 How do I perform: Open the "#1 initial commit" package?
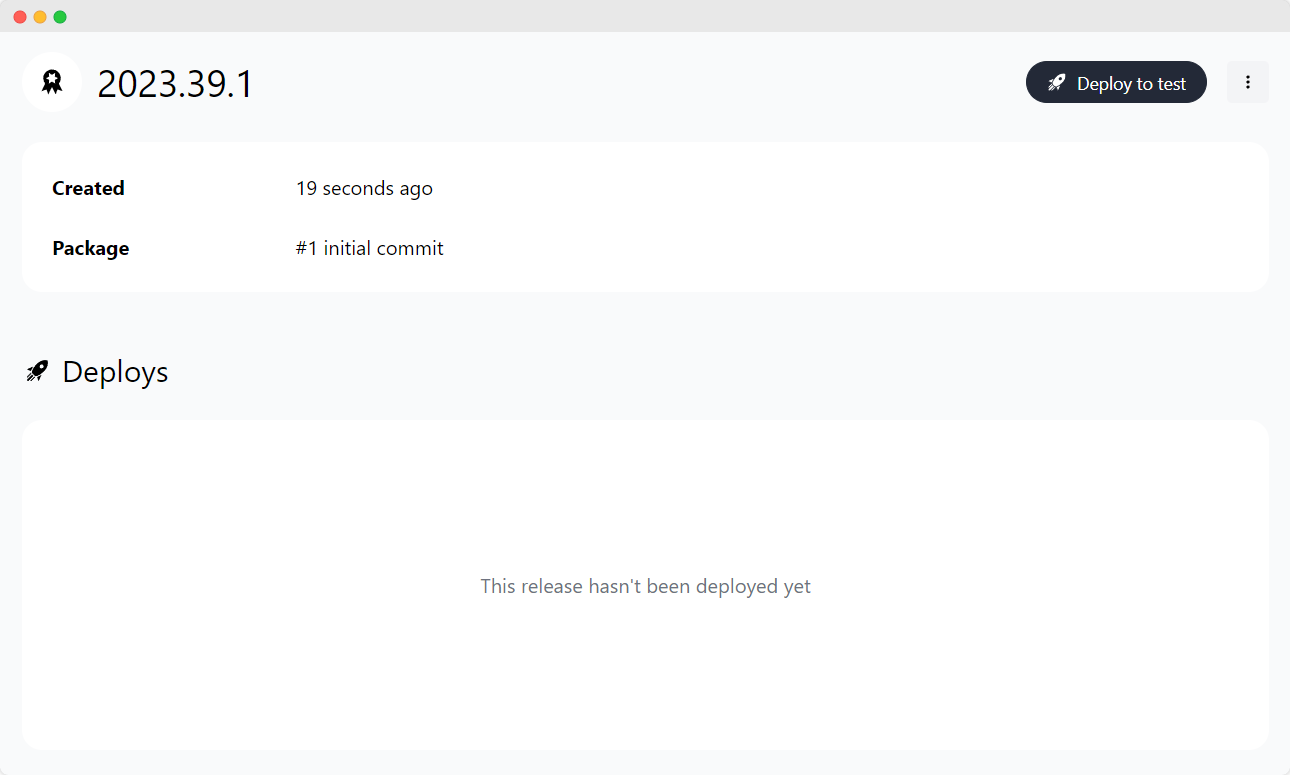tap(369, 248)
